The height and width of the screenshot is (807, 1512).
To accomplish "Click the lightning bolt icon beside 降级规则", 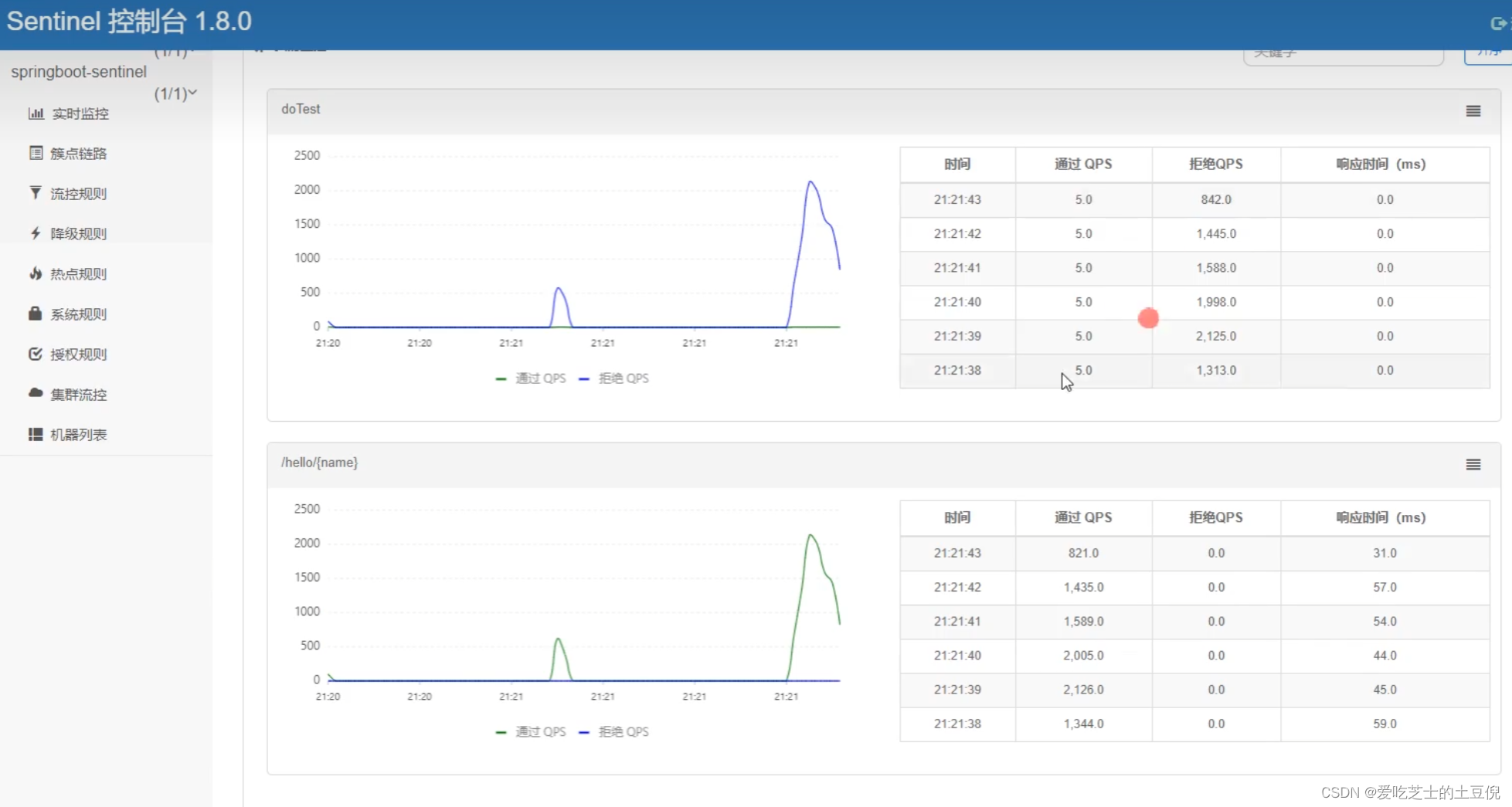I will [36, 233].
